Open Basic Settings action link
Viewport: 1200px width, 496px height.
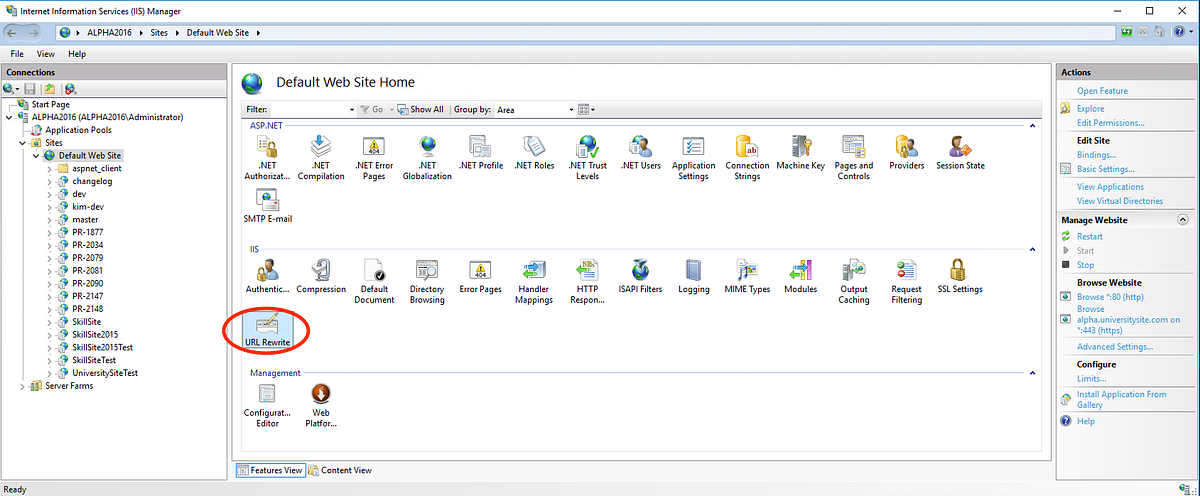(x=1105, y=169)
